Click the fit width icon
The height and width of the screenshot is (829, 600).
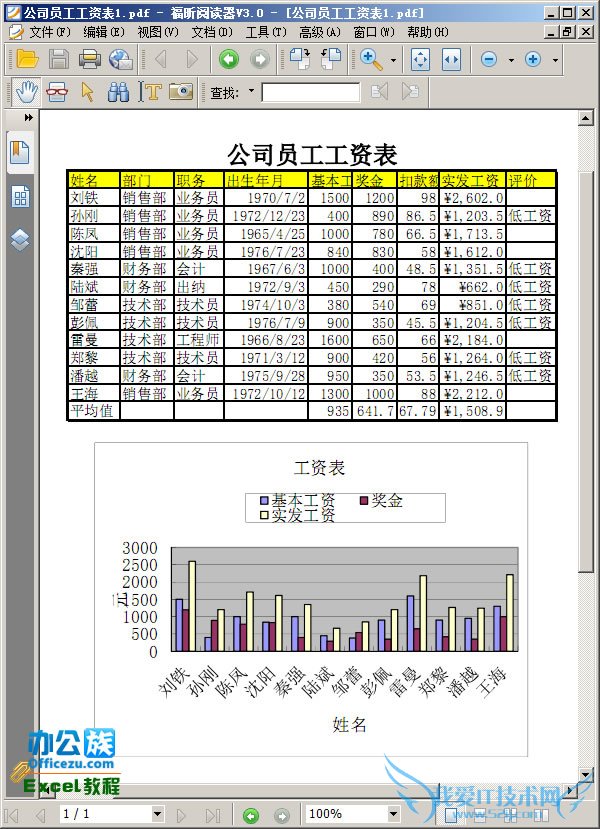click(451, 59)
